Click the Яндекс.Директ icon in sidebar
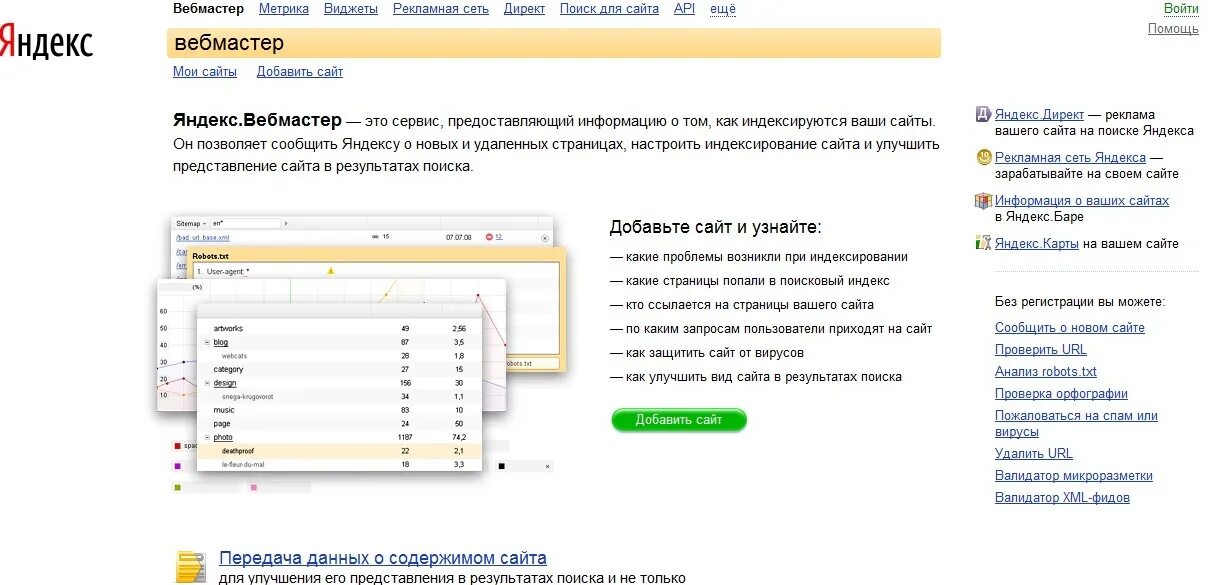Viewport: 1216px width, 585px height. coord(983,114)
